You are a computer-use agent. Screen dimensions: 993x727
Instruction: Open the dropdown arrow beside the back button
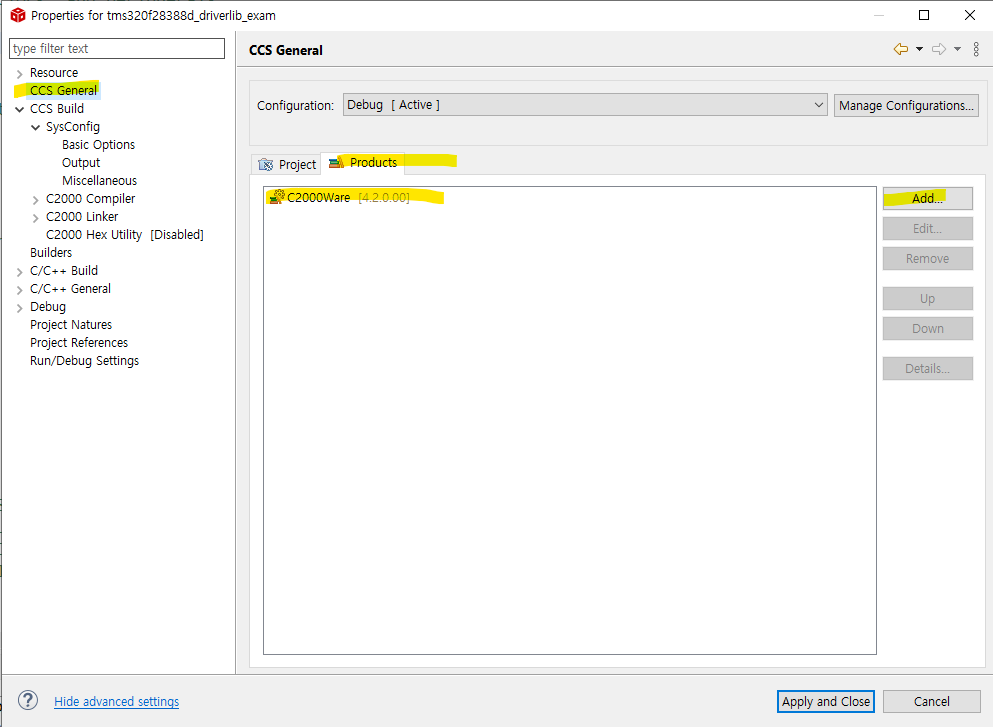click(x=919, y=49)
